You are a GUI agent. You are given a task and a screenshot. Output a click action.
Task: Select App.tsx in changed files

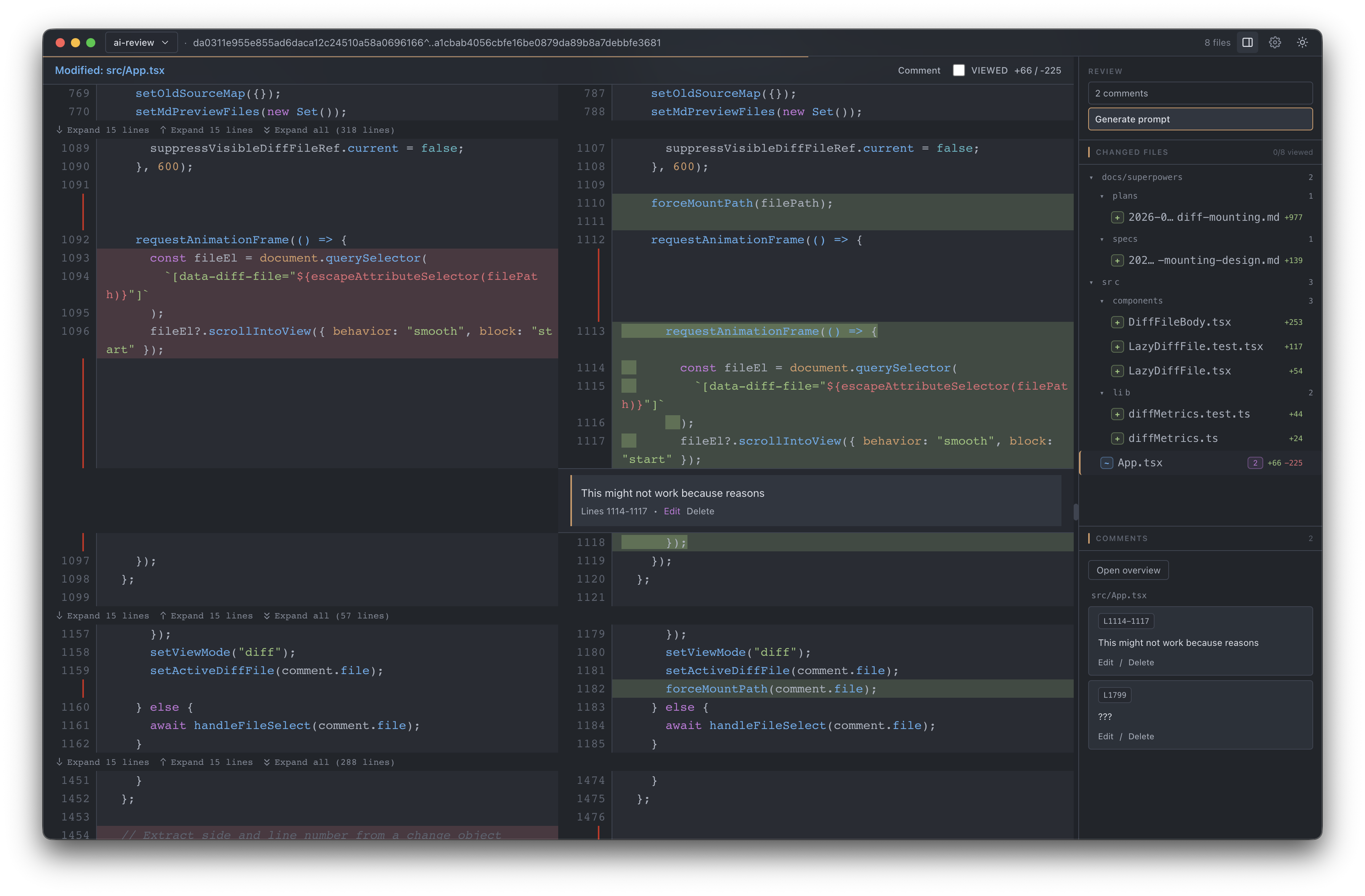pyautogui.click(x=1200, y=463)
